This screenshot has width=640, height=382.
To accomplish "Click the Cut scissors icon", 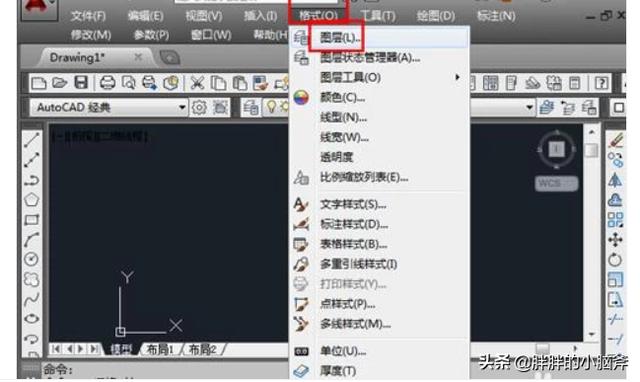I will (x=197, y=83).
